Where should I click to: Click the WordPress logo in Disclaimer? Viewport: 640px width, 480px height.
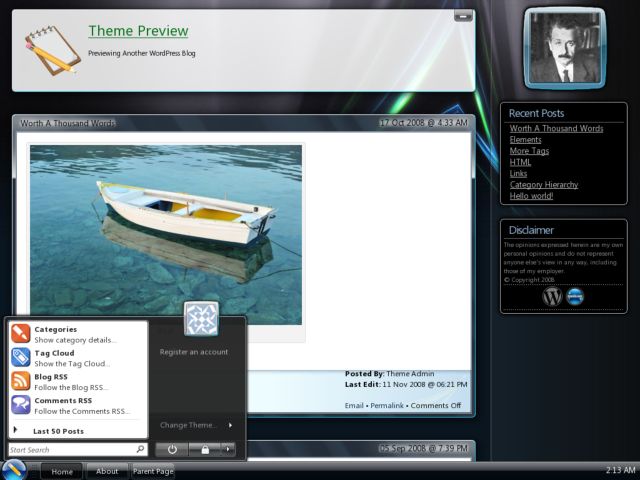coord(552,296)
